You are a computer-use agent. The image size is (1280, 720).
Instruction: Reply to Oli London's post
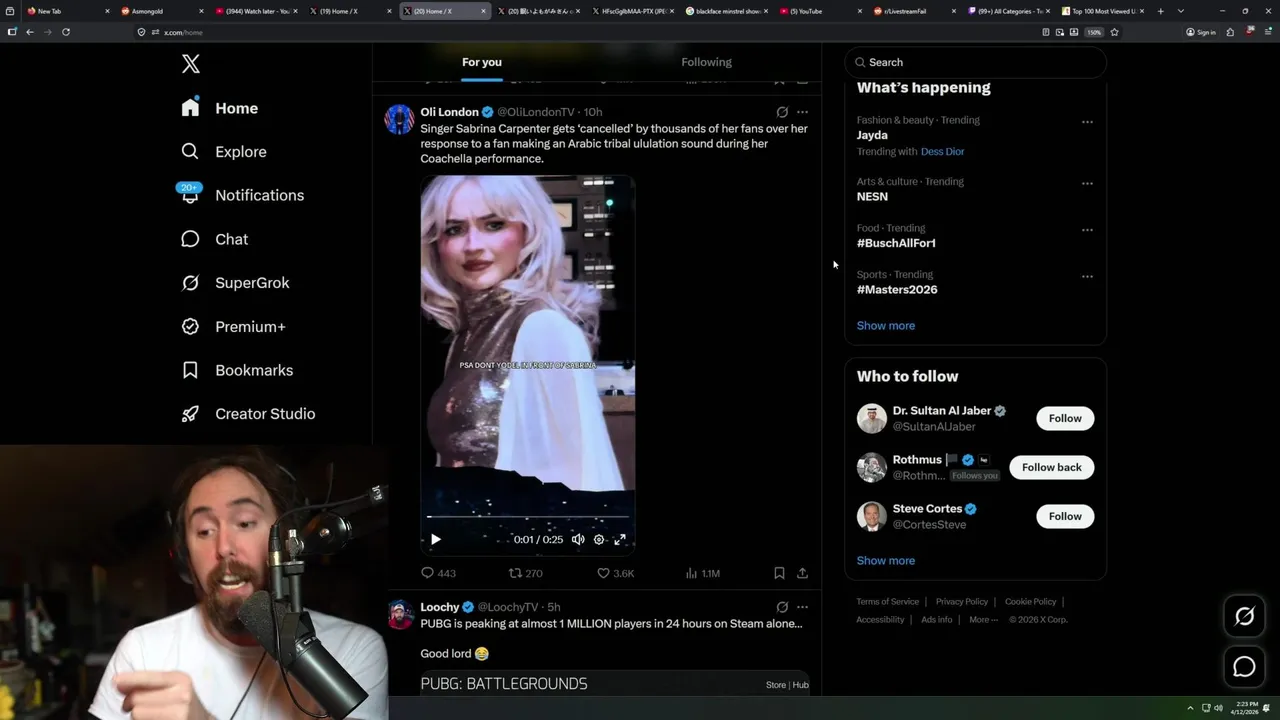coord(438,573)
